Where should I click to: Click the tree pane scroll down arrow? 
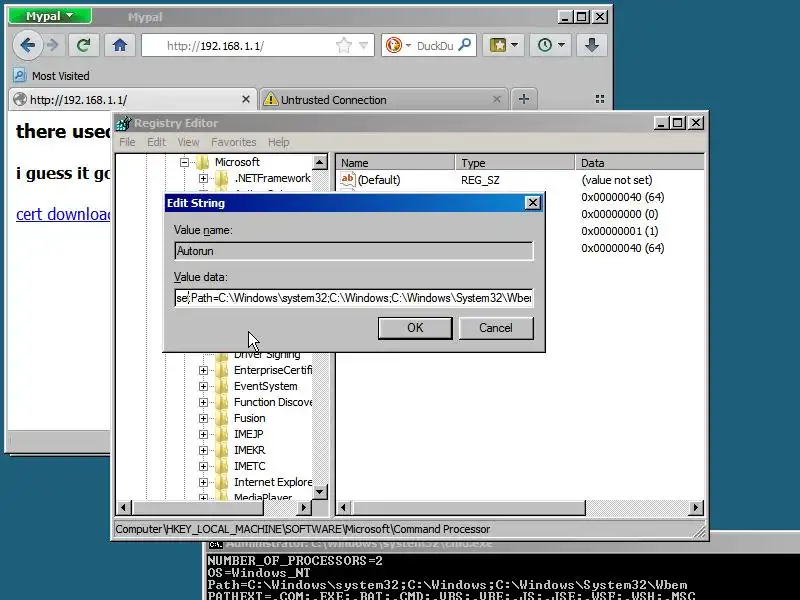pos(320,492)
